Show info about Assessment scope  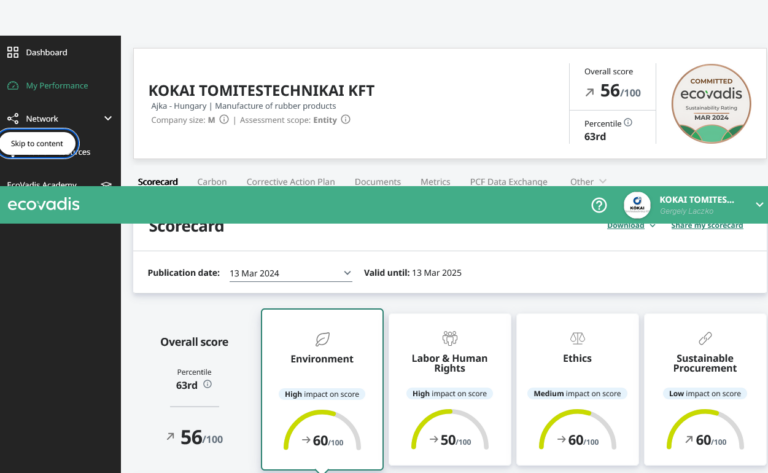pos(345,119)
